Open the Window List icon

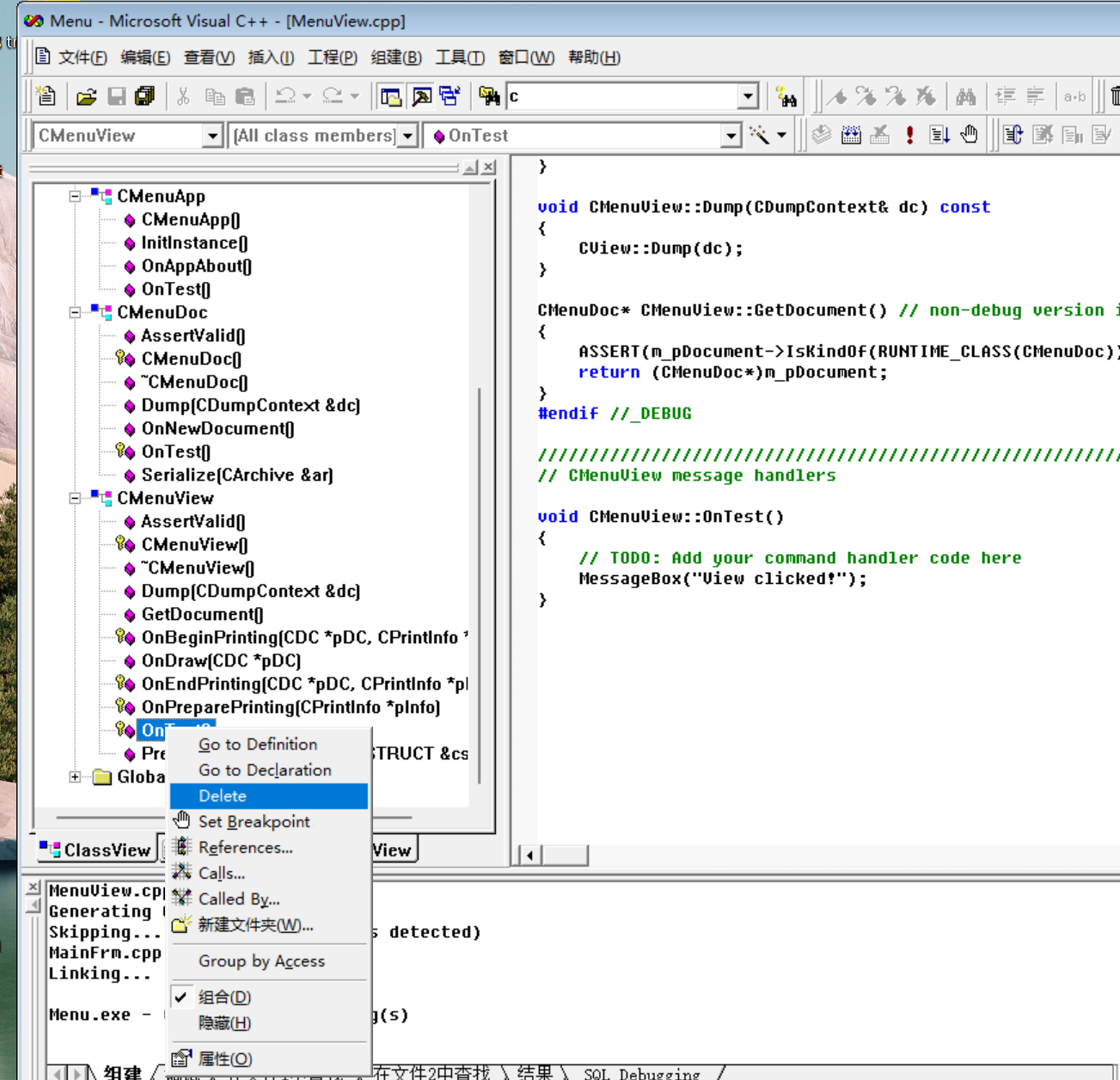[x=450, y=96]
